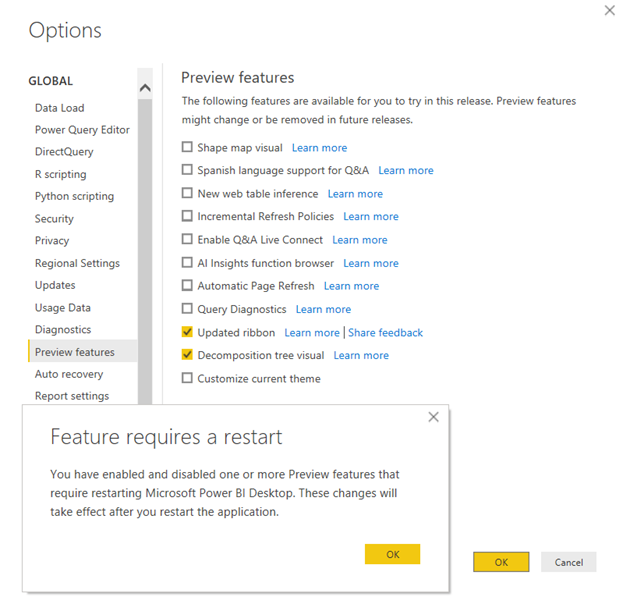Open the Regional Settings section

click(x=77, y=263)
